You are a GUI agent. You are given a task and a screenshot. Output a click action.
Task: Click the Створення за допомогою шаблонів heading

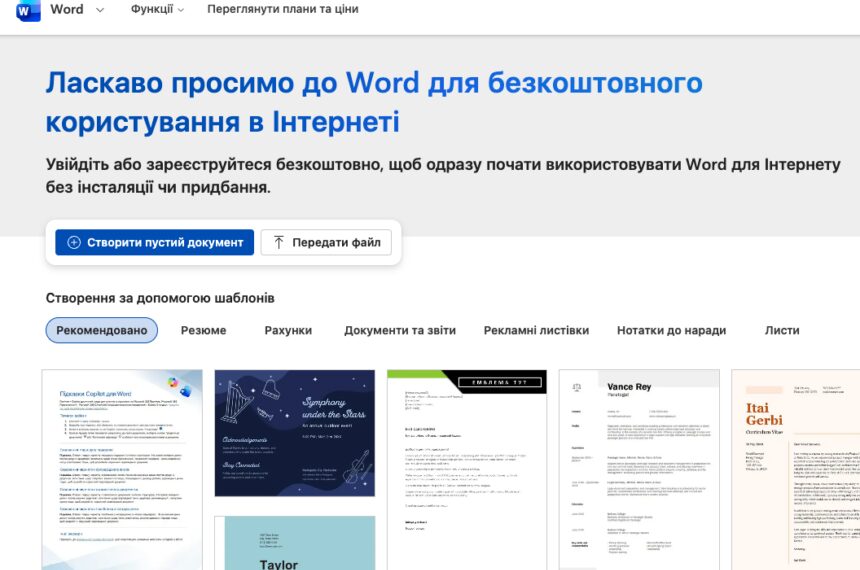point(160,298)
